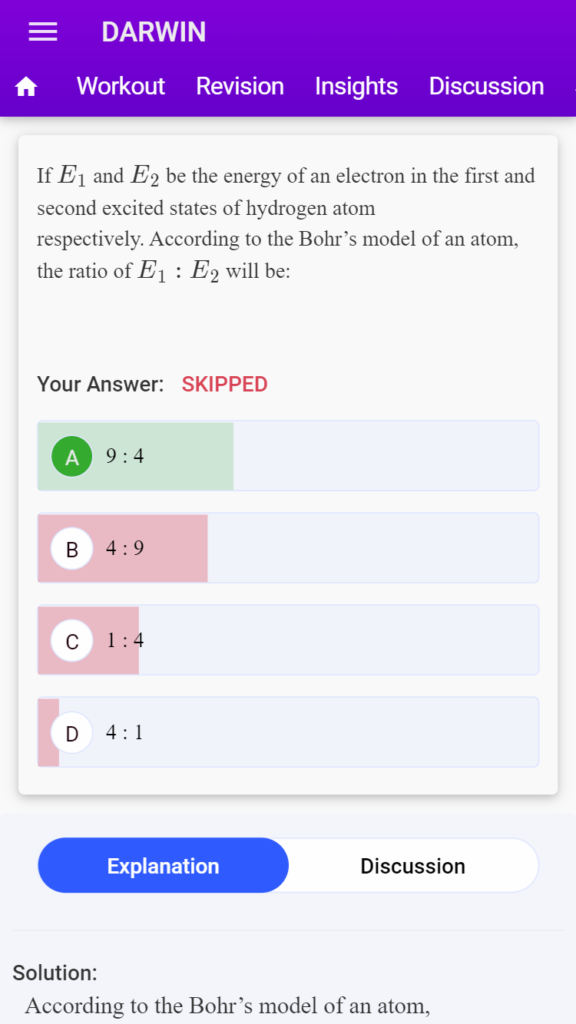
Task: Click the DARWIN app title
Action: 153,32
